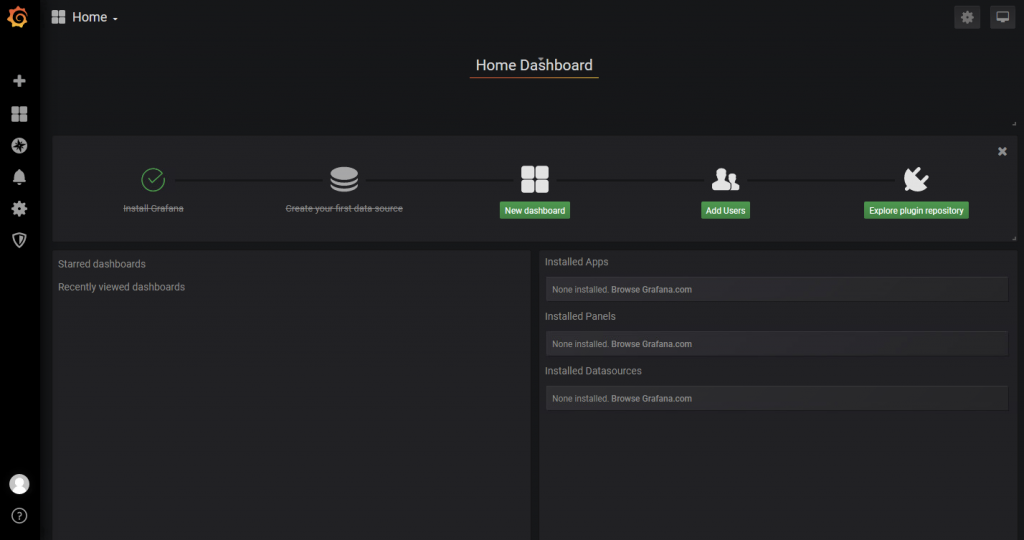
Task: Click the dashboard grid icon beside Home
Action: tap(58, 18)
